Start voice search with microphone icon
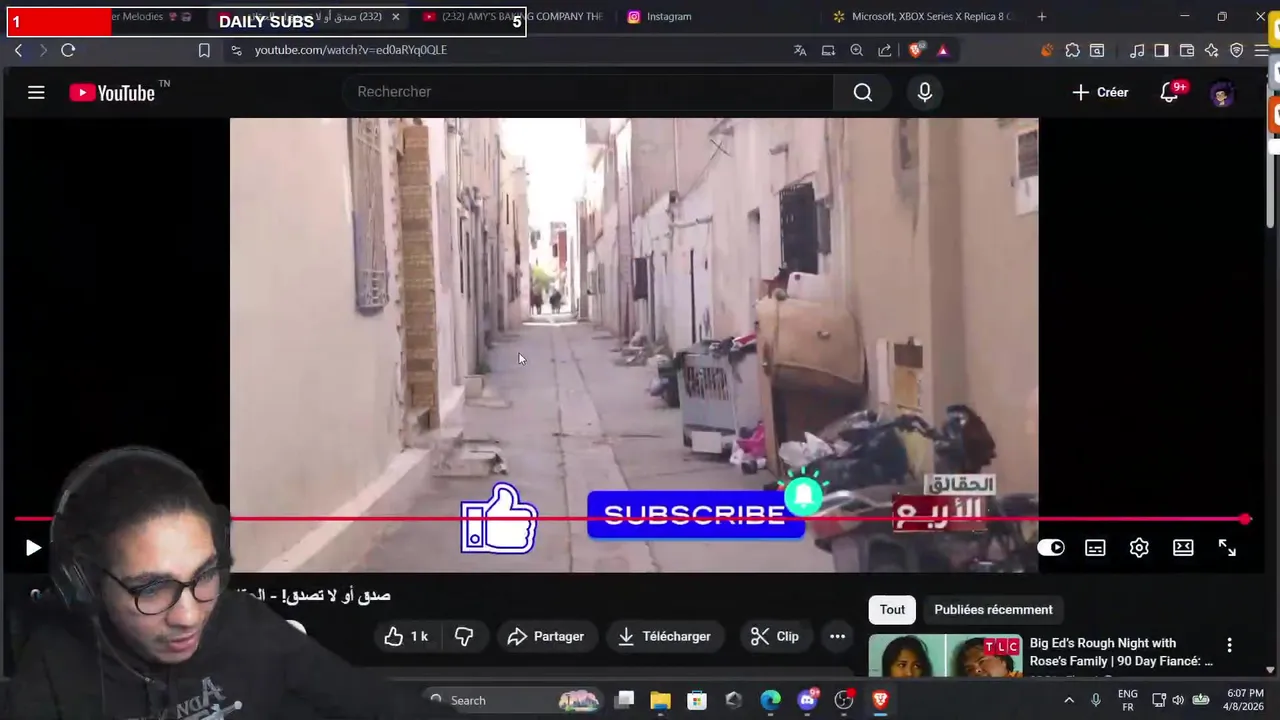Viewport: 1280px width, 720px height. (925, 92)
